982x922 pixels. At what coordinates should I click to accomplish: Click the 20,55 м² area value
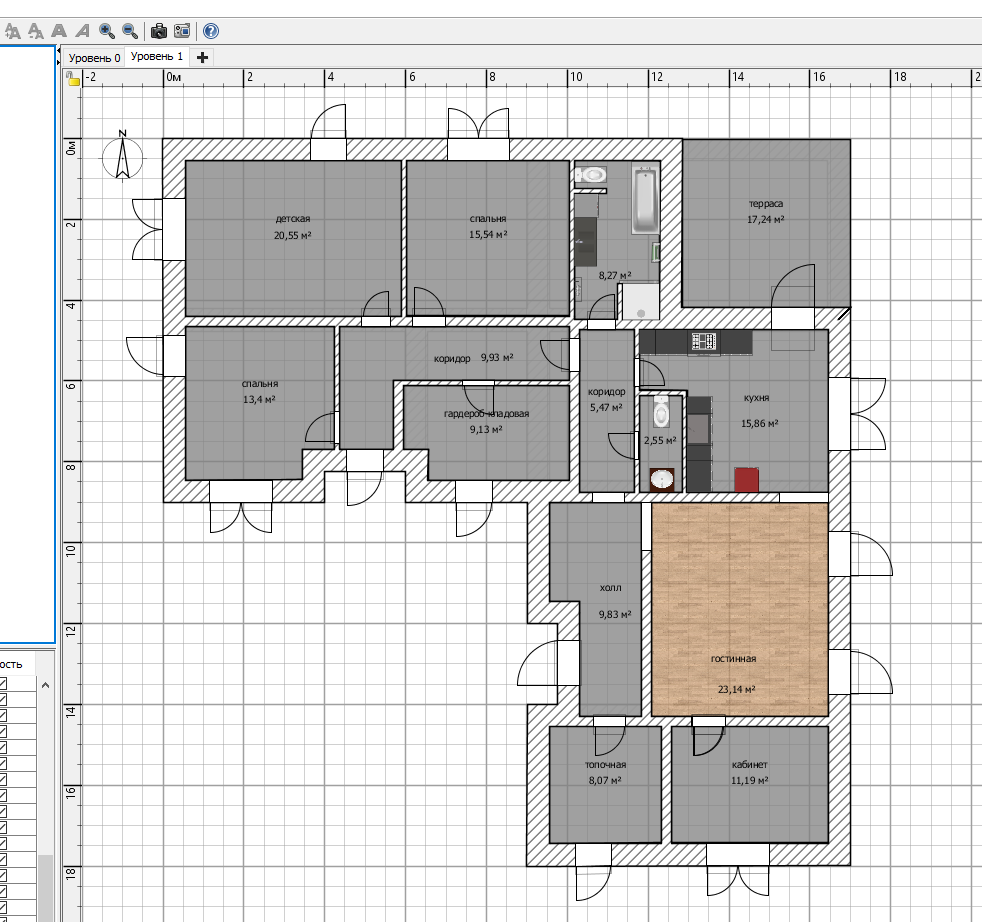click(x=292, y=236)
